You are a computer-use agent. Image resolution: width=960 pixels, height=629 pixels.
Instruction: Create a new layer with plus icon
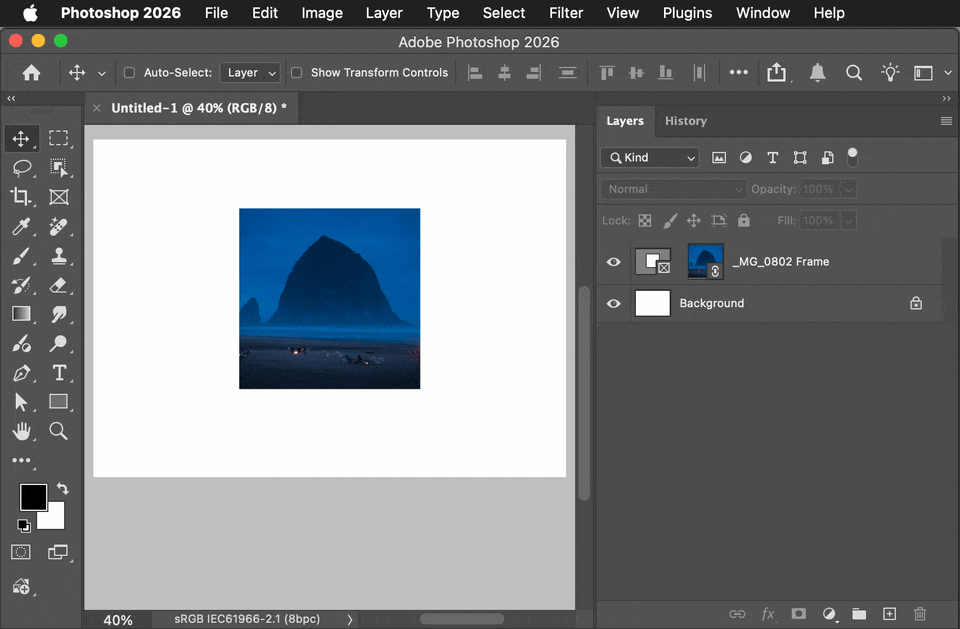890,614
